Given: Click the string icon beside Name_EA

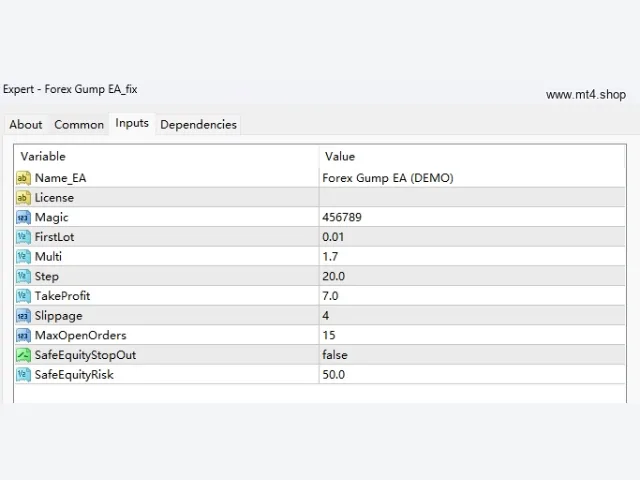Looking at the screenshot, I should [23, 178].
